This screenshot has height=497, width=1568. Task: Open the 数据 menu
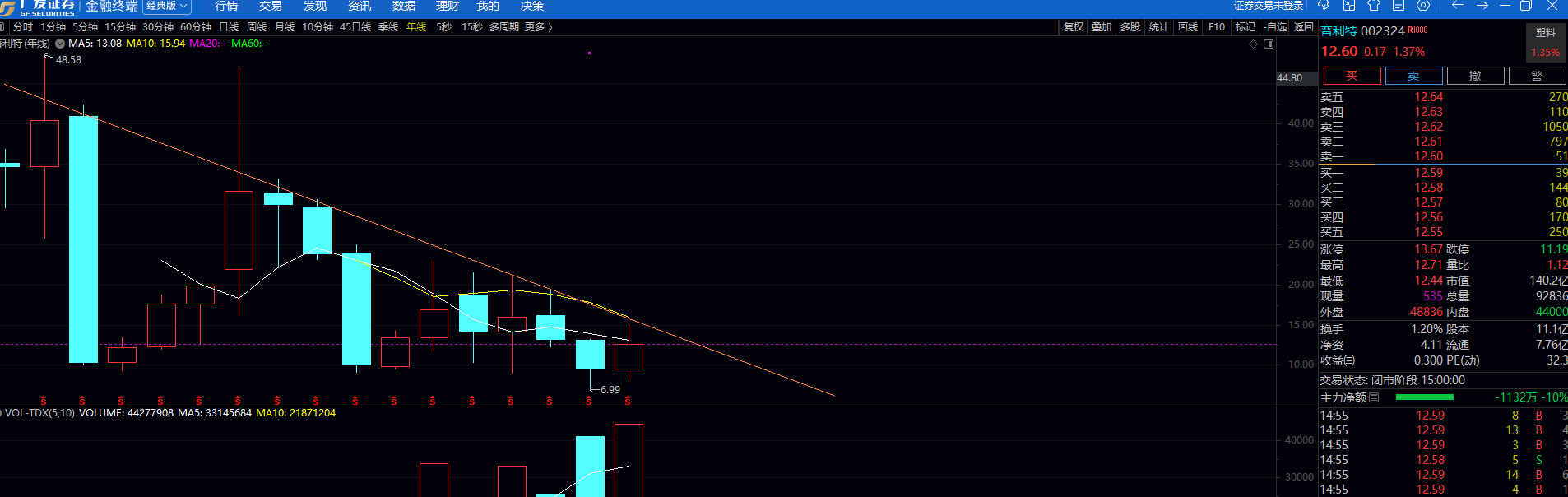[404, 6]
